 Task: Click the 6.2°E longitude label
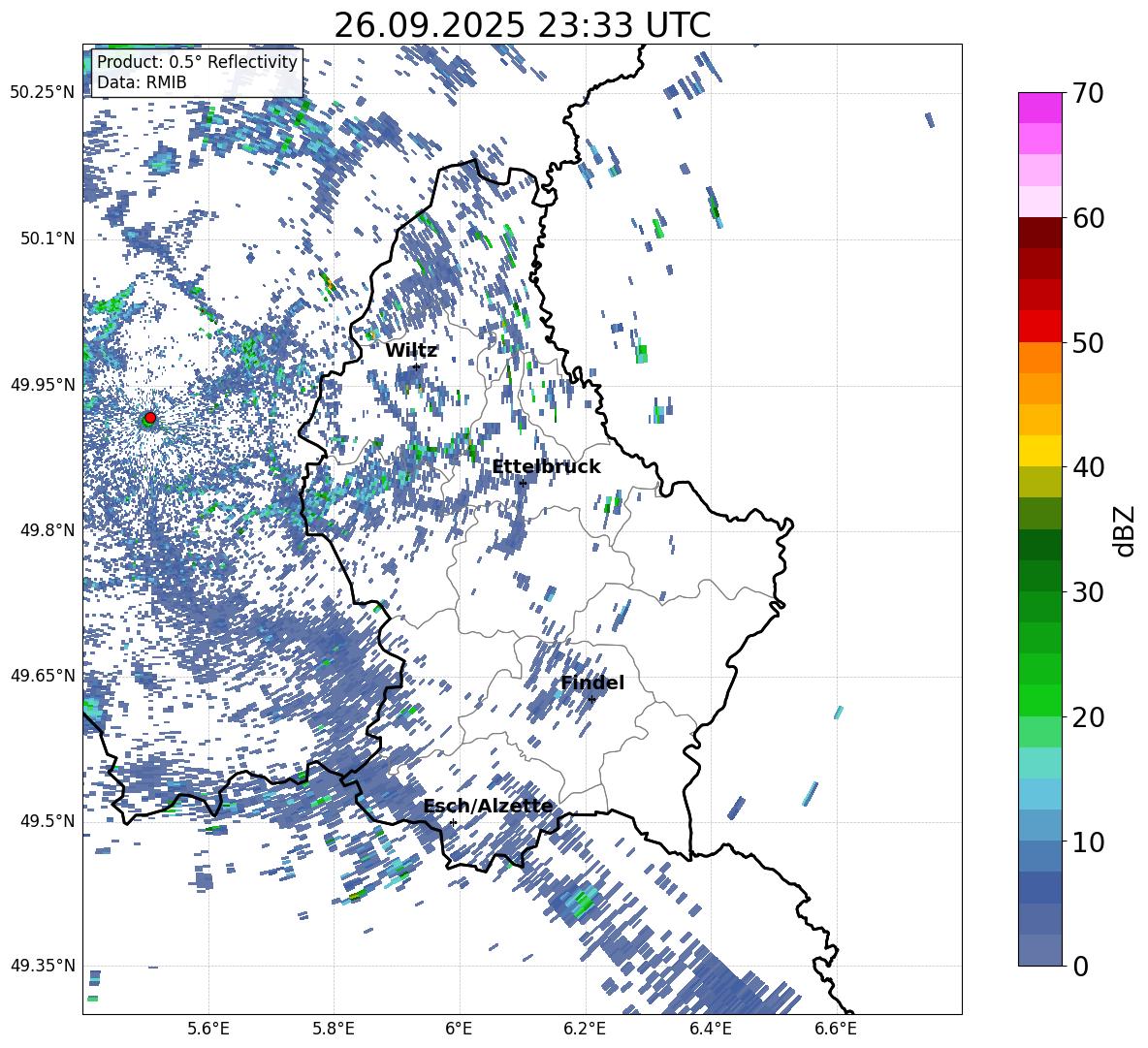point(585,1029)
